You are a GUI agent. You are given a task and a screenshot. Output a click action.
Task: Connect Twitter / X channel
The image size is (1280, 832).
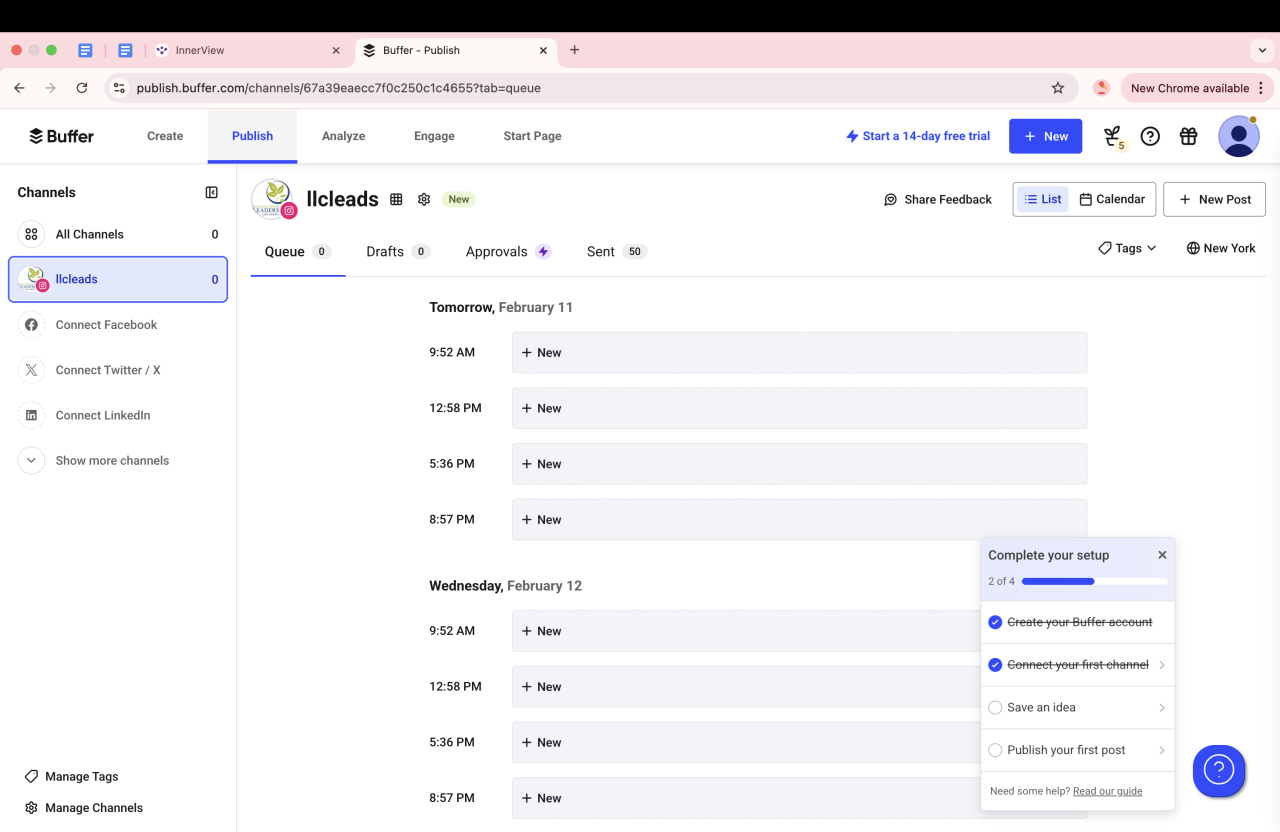[118, 370]
